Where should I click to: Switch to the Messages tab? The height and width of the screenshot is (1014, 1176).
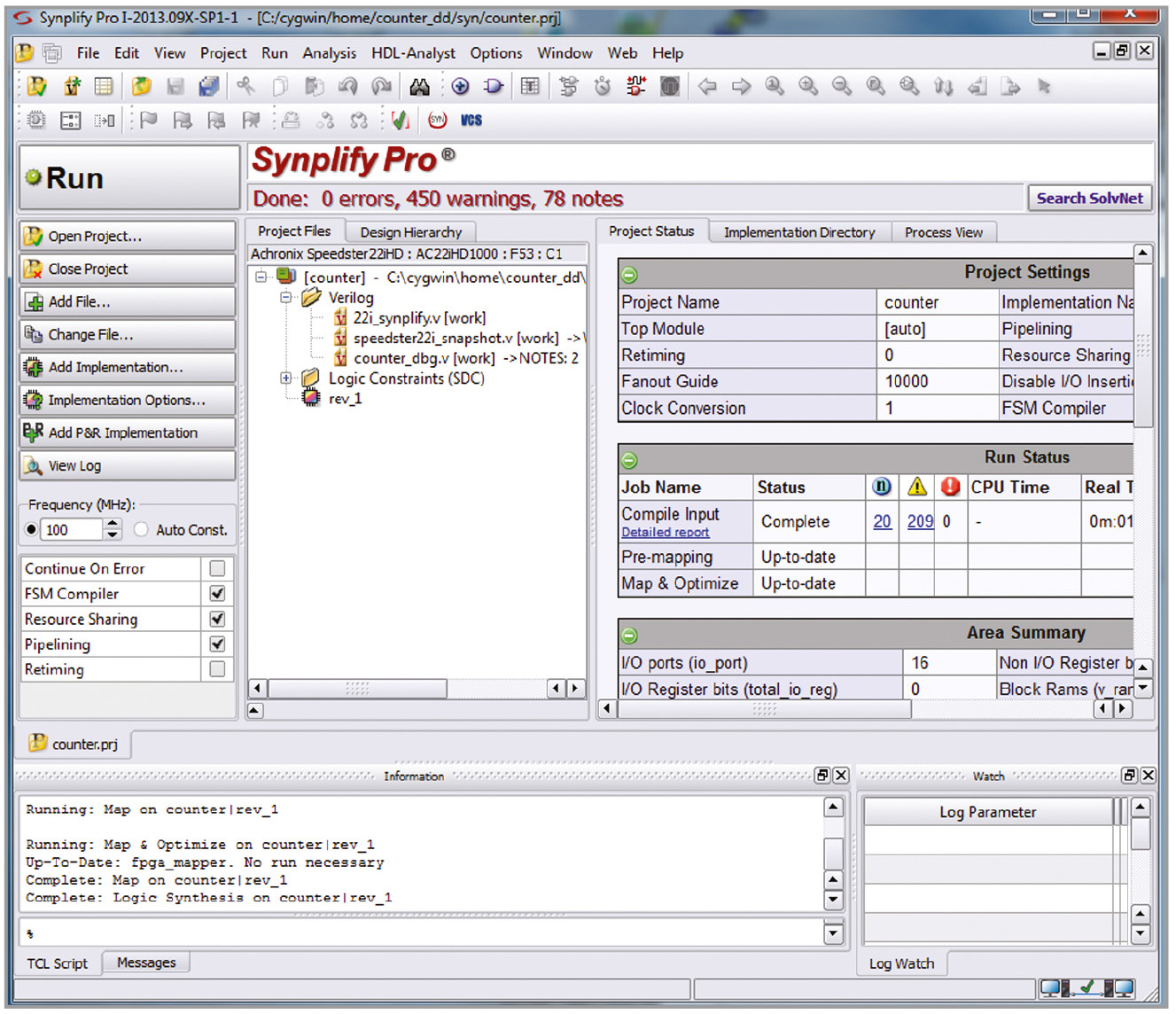click(x=146, y=963)
